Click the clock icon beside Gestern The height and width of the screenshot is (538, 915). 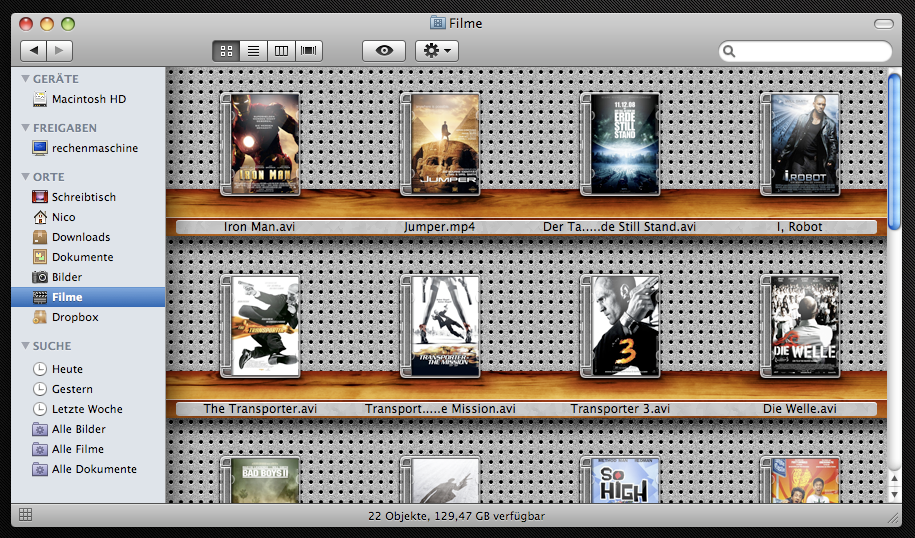40,389
